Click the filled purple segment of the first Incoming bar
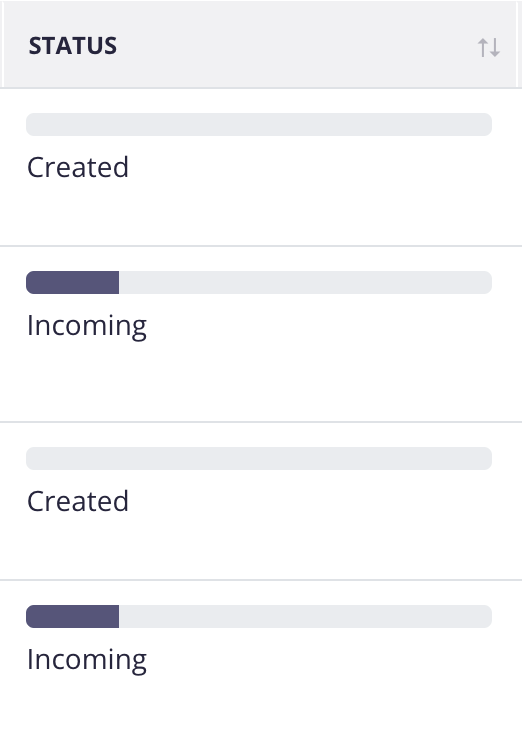Image resolution: width=522 pixels, height=744 pixels. click(x=73, y=282)
